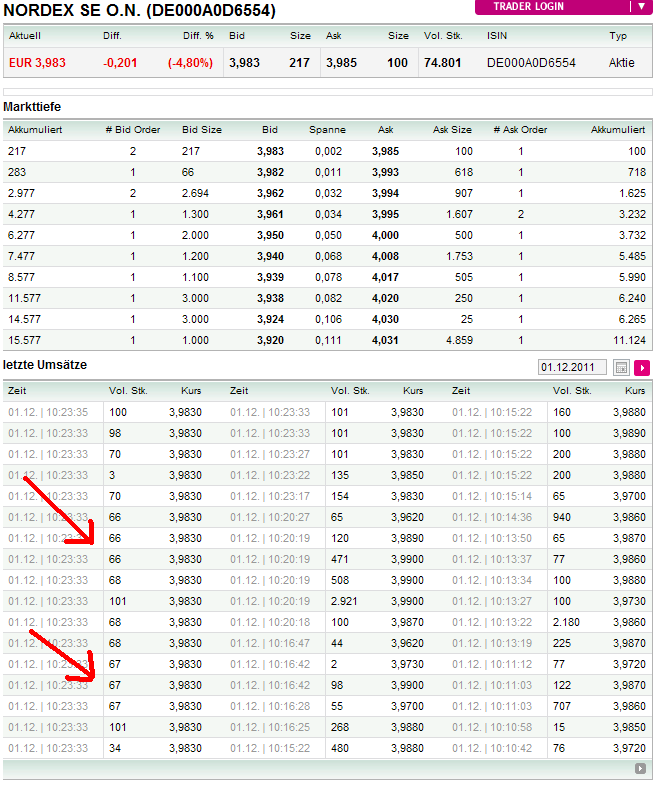Open the calendar date picker icon
662x785 pixels.
pos(621,367)
